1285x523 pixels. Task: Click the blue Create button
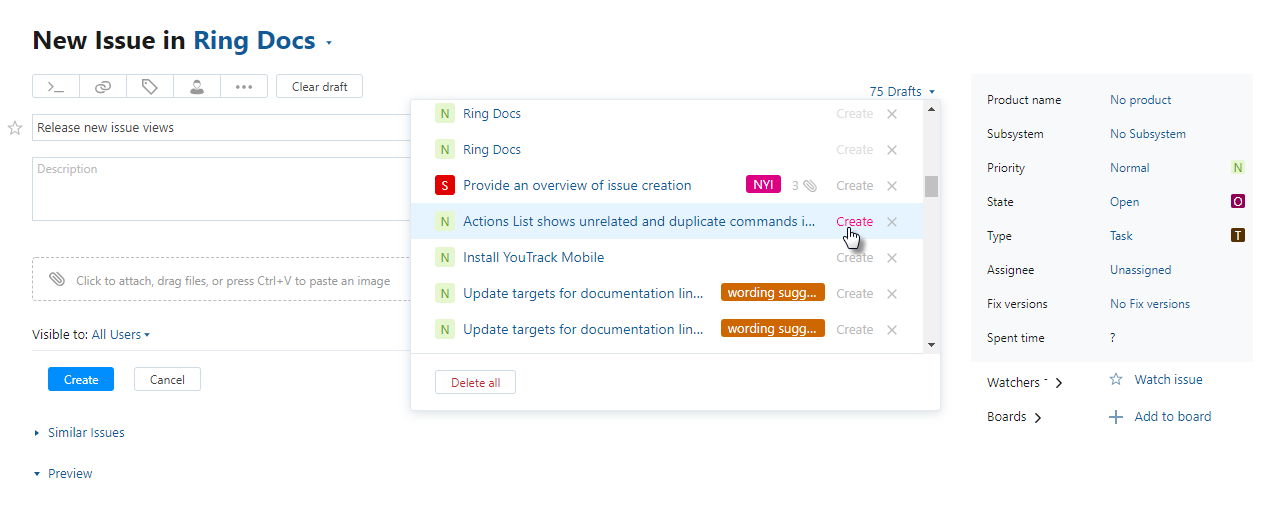(x=81, y=379)
